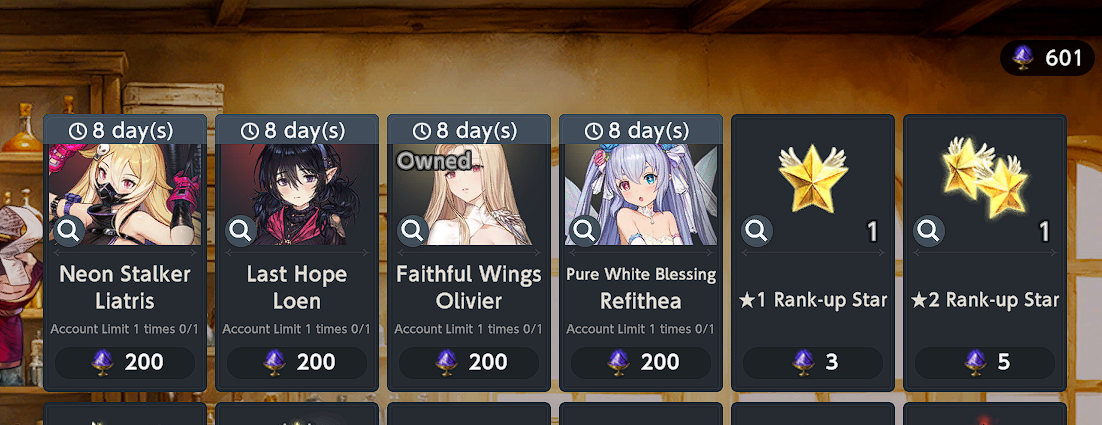Image resolution: width=1102 pixels, height=425 pixels.
Task: Select Neon Stalker Liatris character portrait
Action: click(125, 195)
